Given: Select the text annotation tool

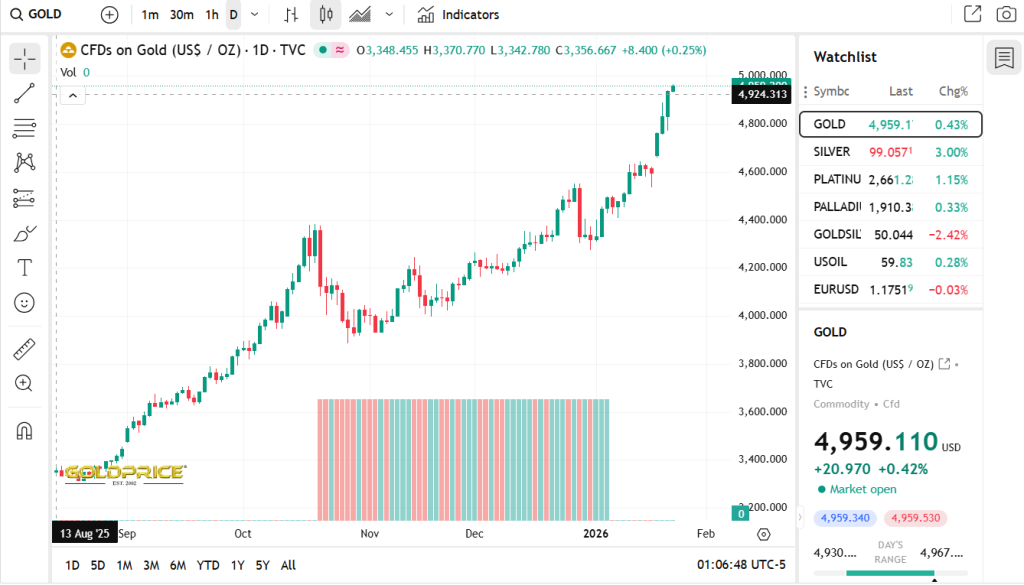Looking at the screenshot, I should [24, 267].
